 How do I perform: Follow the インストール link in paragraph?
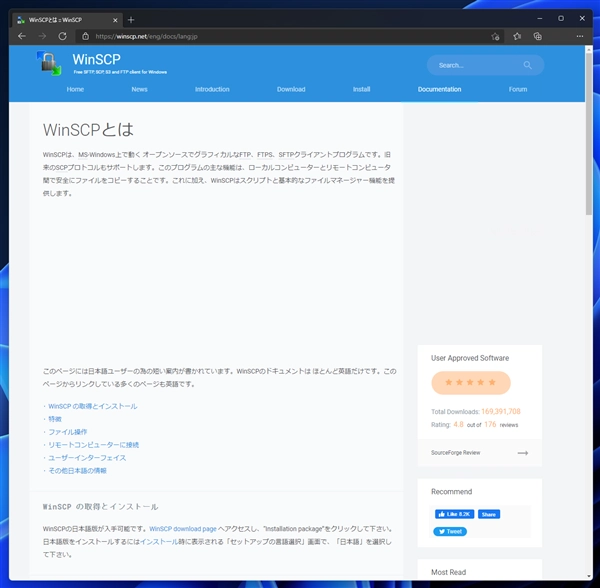[159, 542]
